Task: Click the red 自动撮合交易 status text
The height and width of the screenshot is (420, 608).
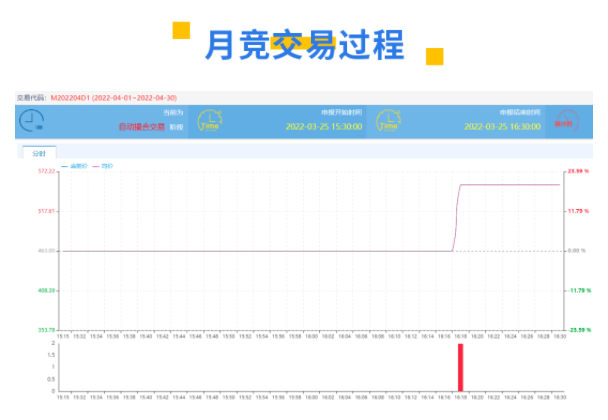Action: click(x=141, y=127)
